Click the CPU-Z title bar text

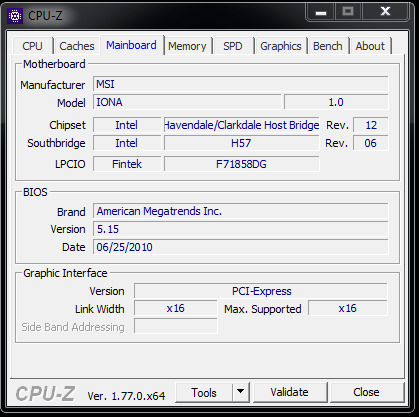(45, 16)
